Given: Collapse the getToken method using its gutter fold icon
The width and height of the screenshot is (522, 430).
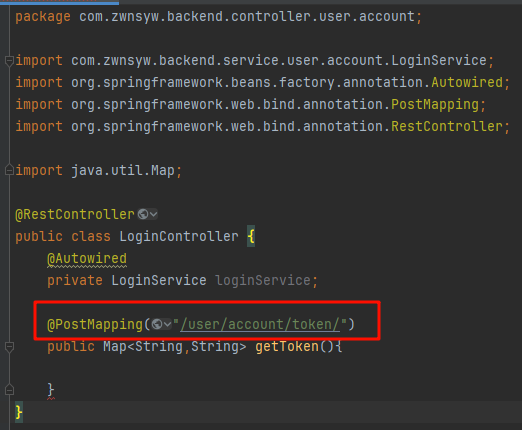Looking at the screenshot, I should coord(9,347).
